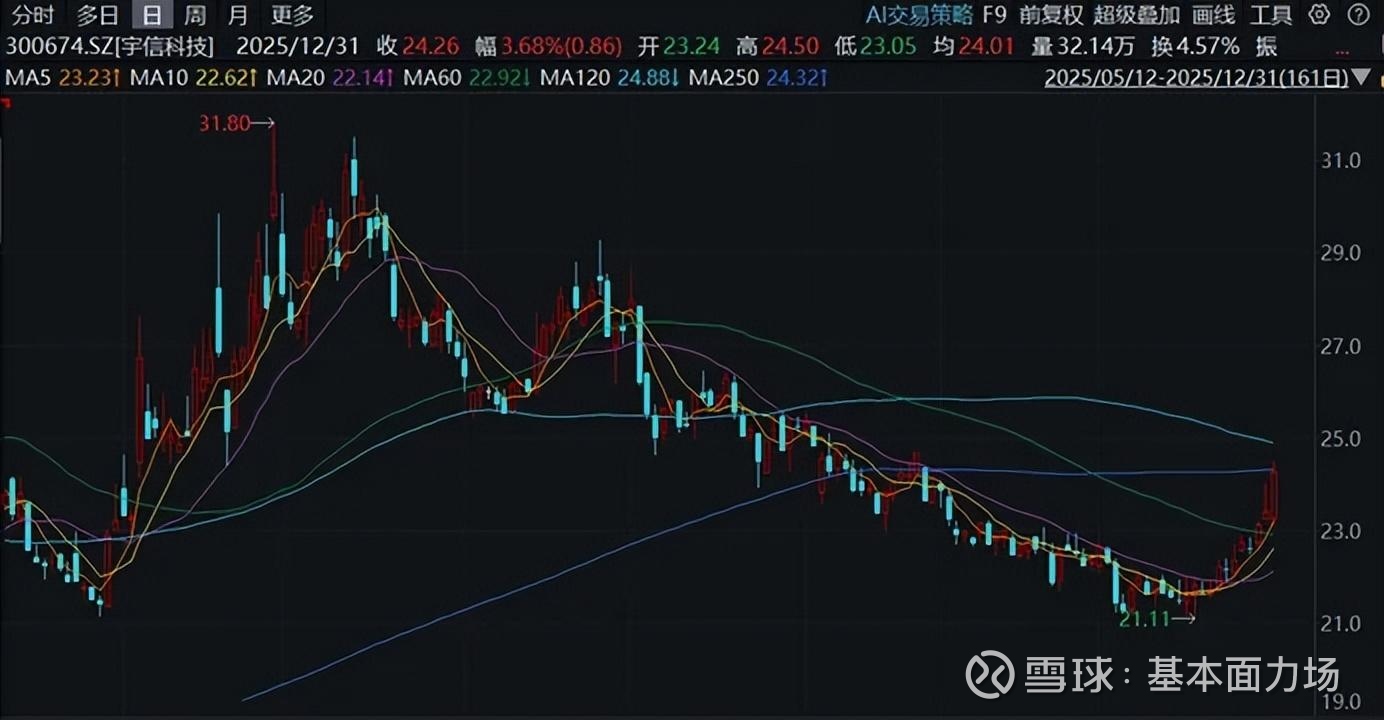This screenshot has height=720, width=1384.
Task: Click the 21.11 lowest price marker
Action: coord(1157,619)
